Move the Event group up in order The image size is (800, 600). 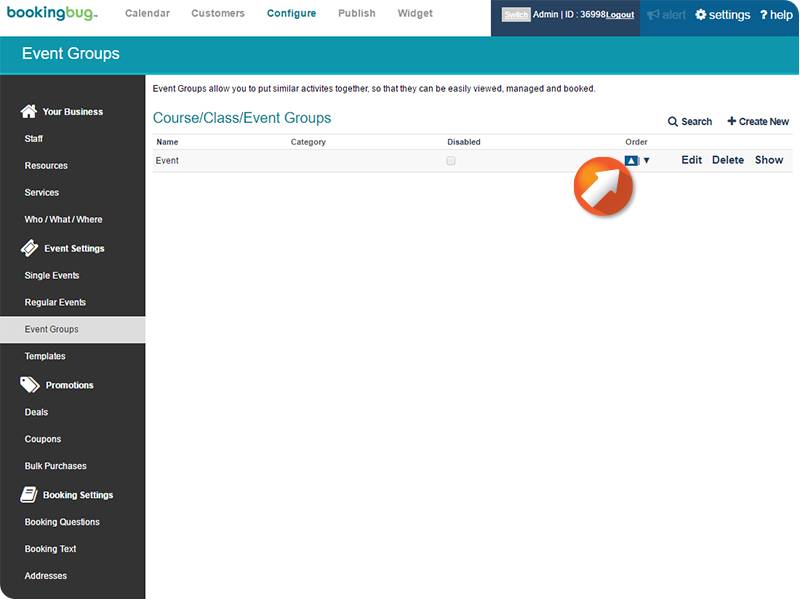630,160
